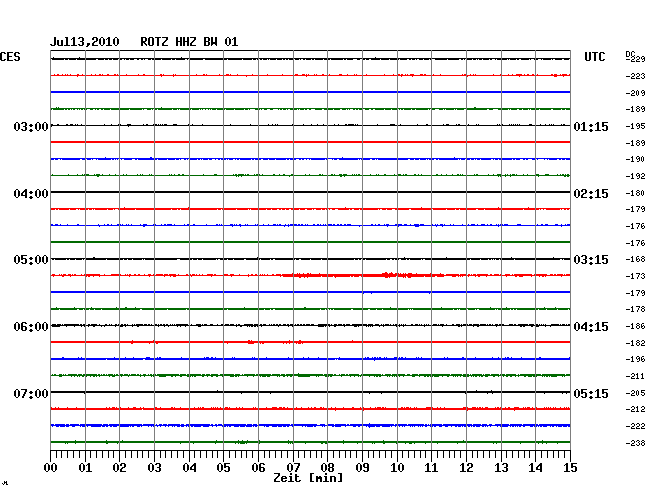Click the x-axis minute label '15'

pos(570,468)
